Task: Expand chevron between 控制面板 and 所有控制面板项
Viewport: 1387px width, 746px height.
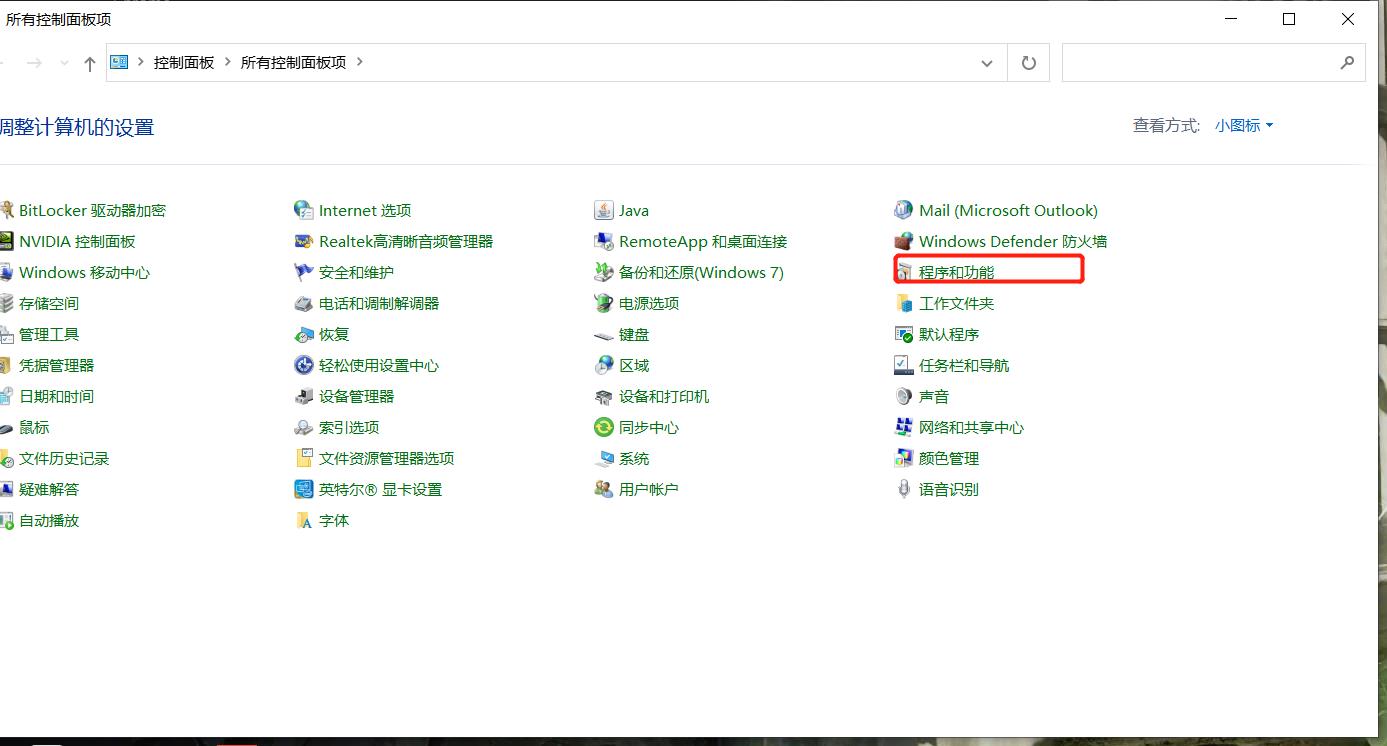Action: [228, 62]
